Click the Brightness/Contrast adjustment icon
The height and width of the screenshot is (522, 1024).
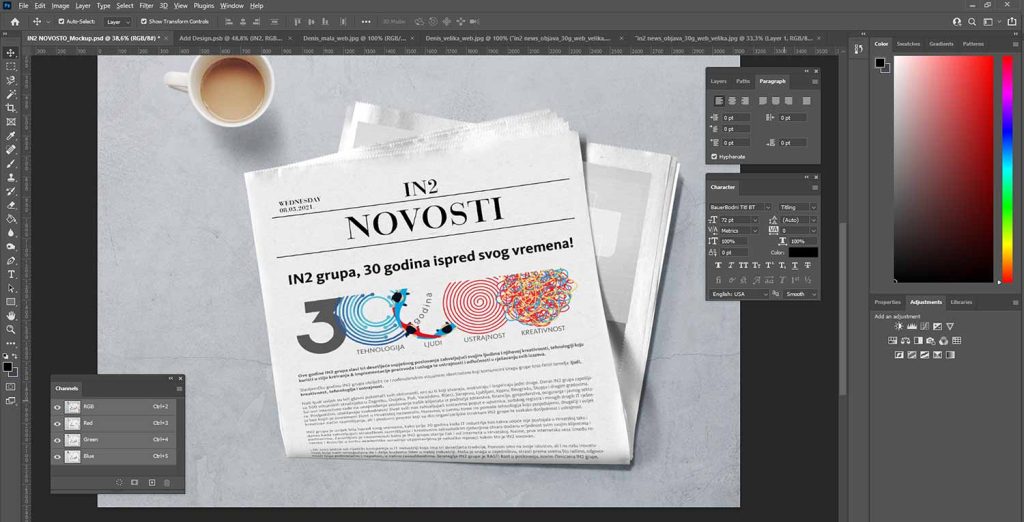899,326
